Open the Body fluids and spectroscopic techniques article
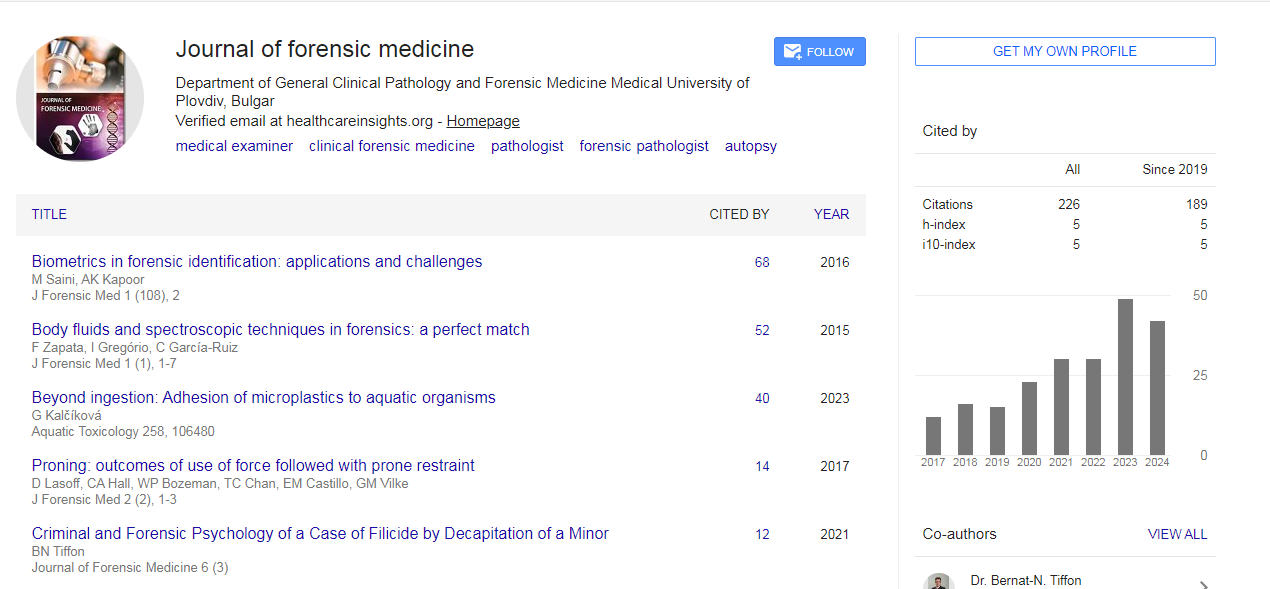The width and height of the screenshot is (1270, 589). point(280,330)
